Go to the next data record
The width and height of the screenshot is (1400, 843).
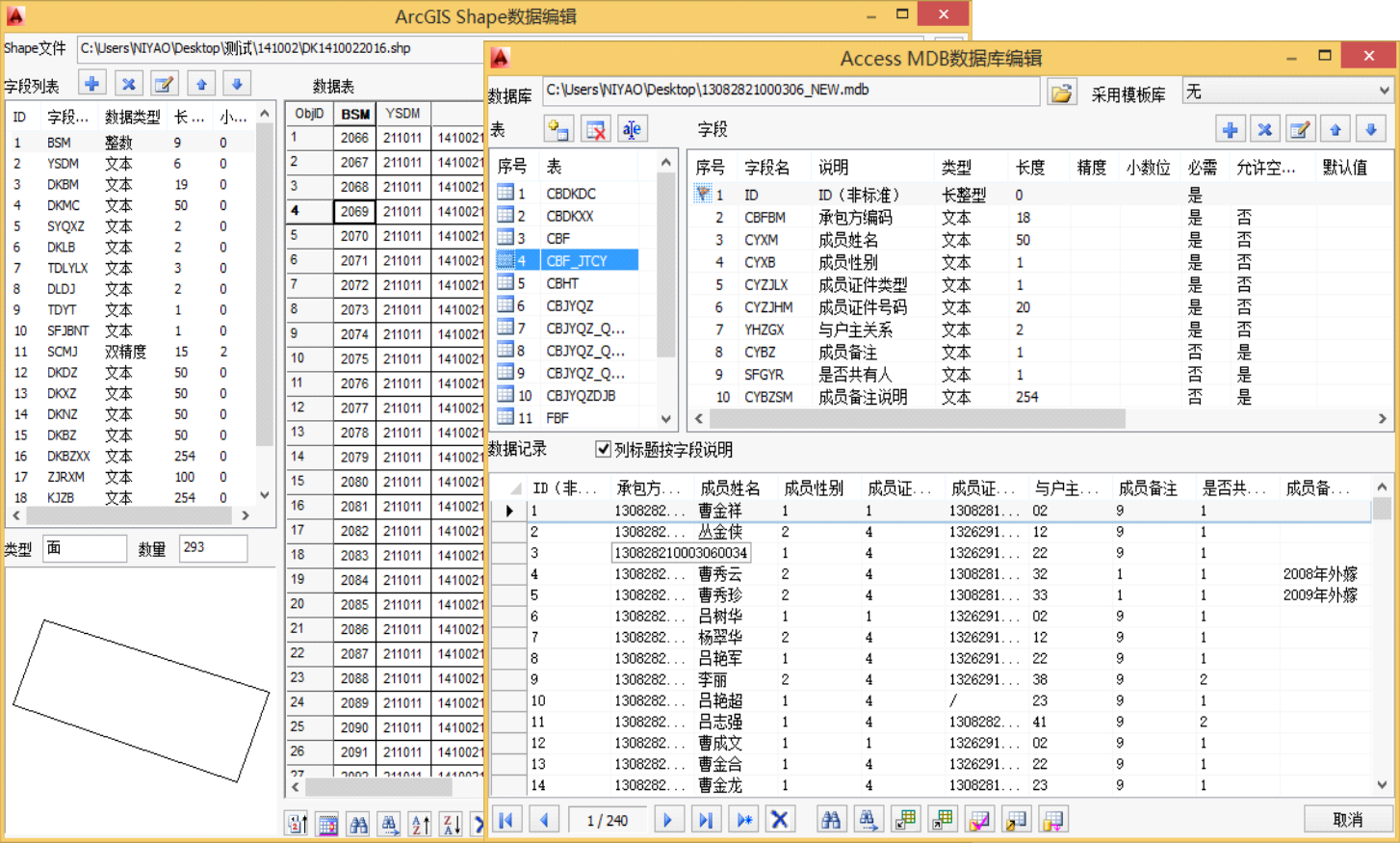(667, 820)
